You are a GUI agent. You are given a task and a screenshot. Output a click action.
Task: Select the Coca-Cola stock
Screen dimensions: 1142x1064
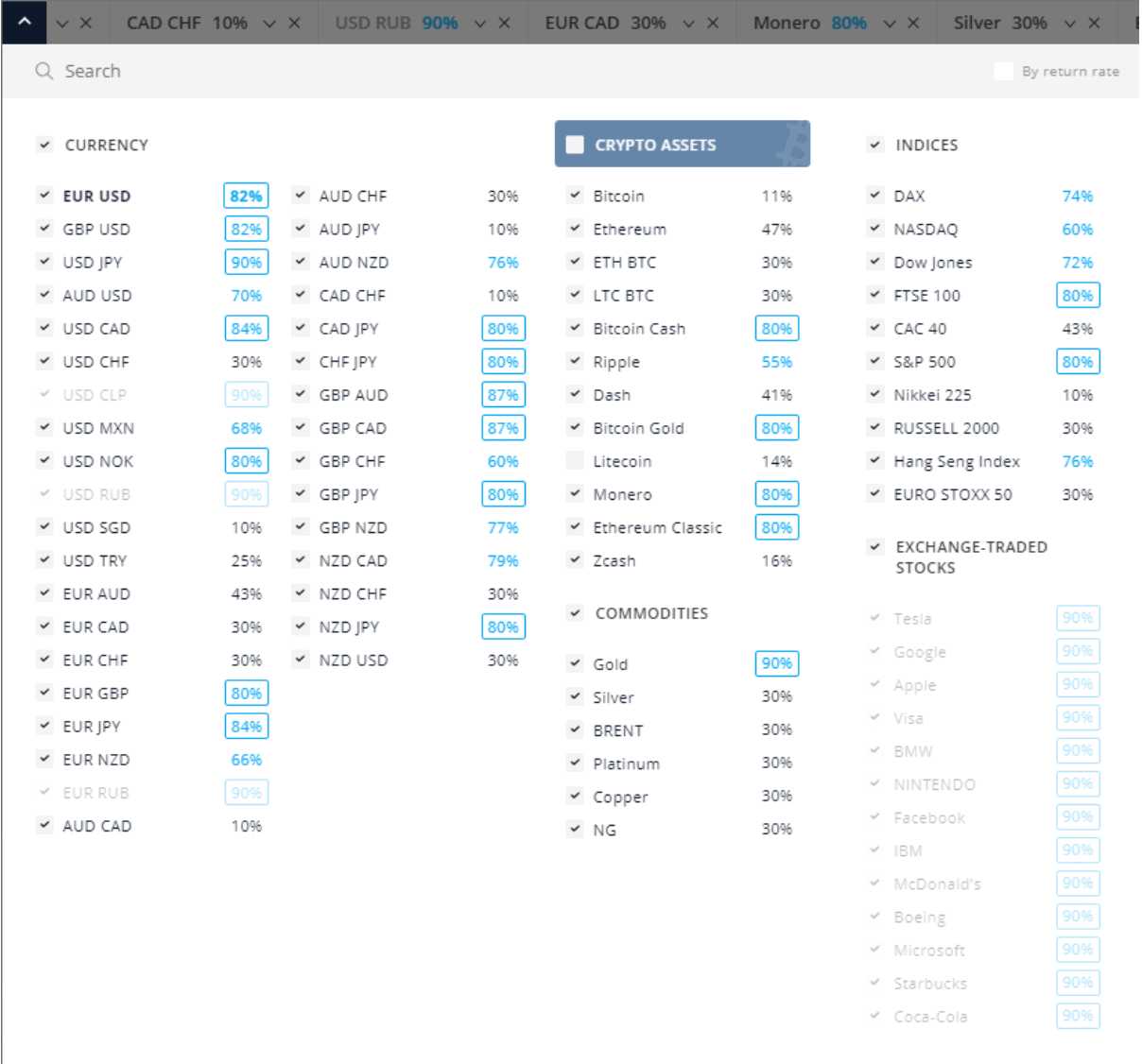coord(930,1017)
